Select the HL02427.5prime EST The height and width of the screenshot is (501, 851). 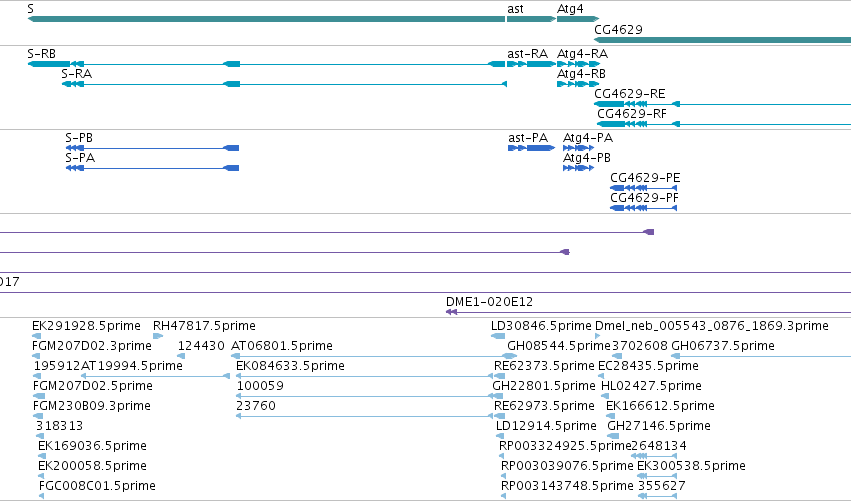pos(606,396)
